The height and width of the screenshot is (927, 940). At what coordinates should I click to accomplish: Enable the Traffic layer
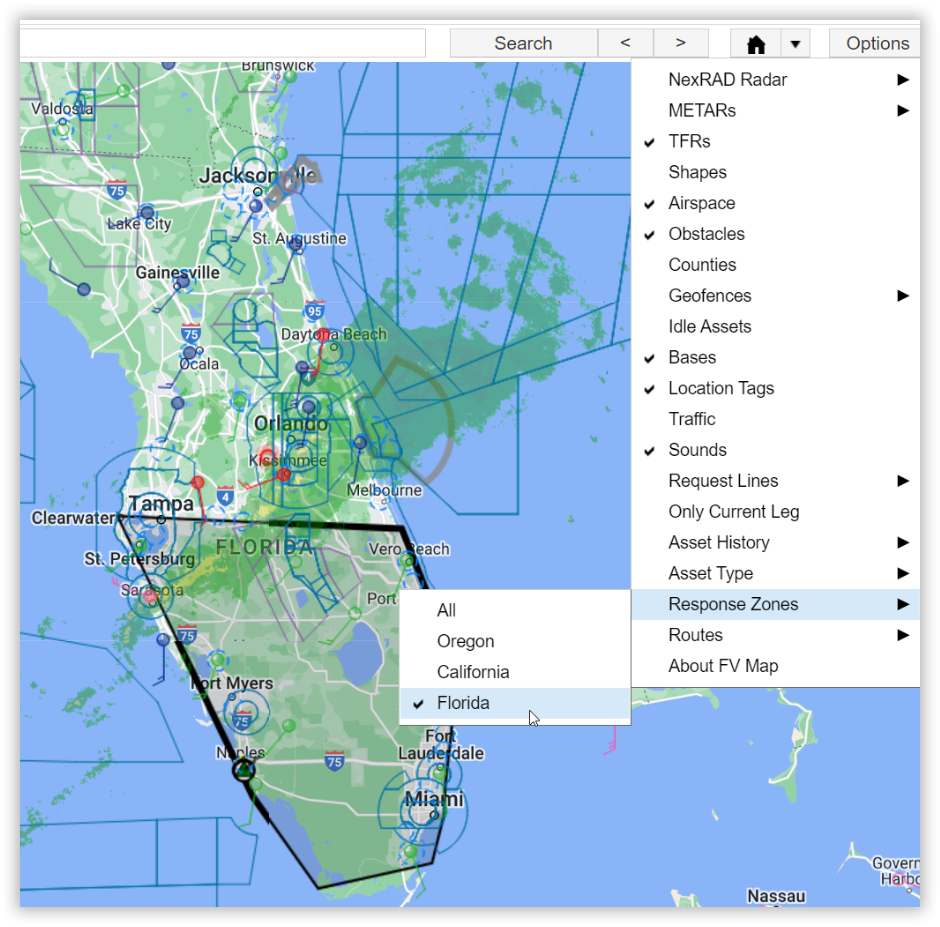point(776,419)
